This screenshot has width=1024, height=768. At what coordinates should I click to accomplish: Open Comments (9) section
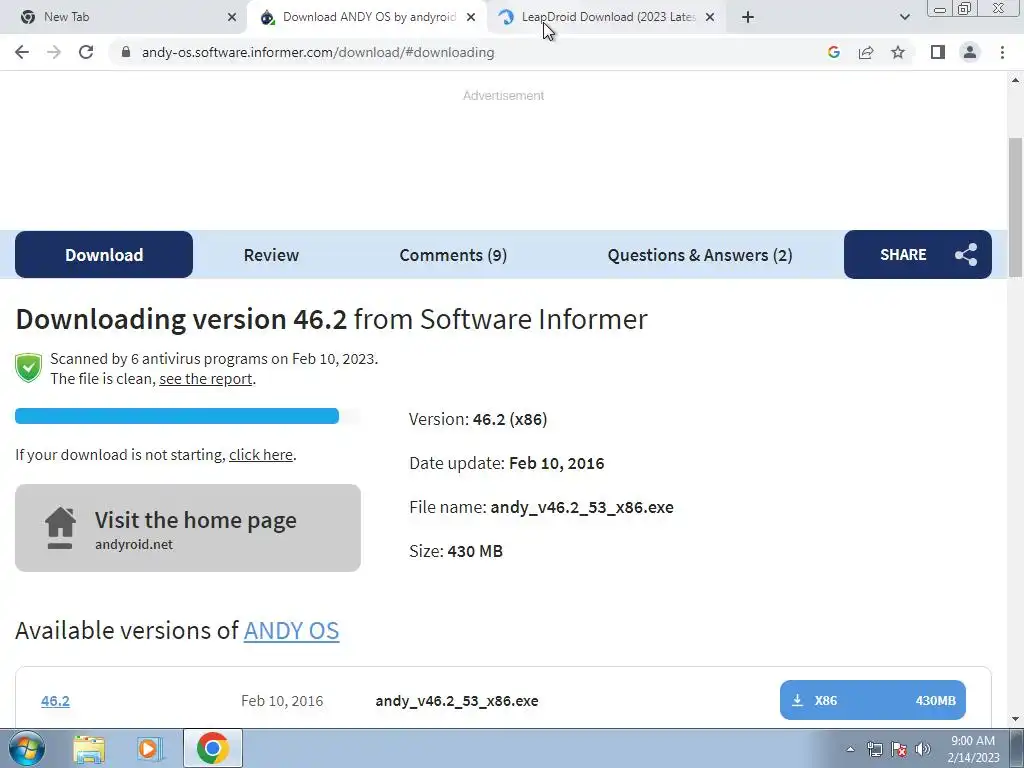click(x=453, y=255)
